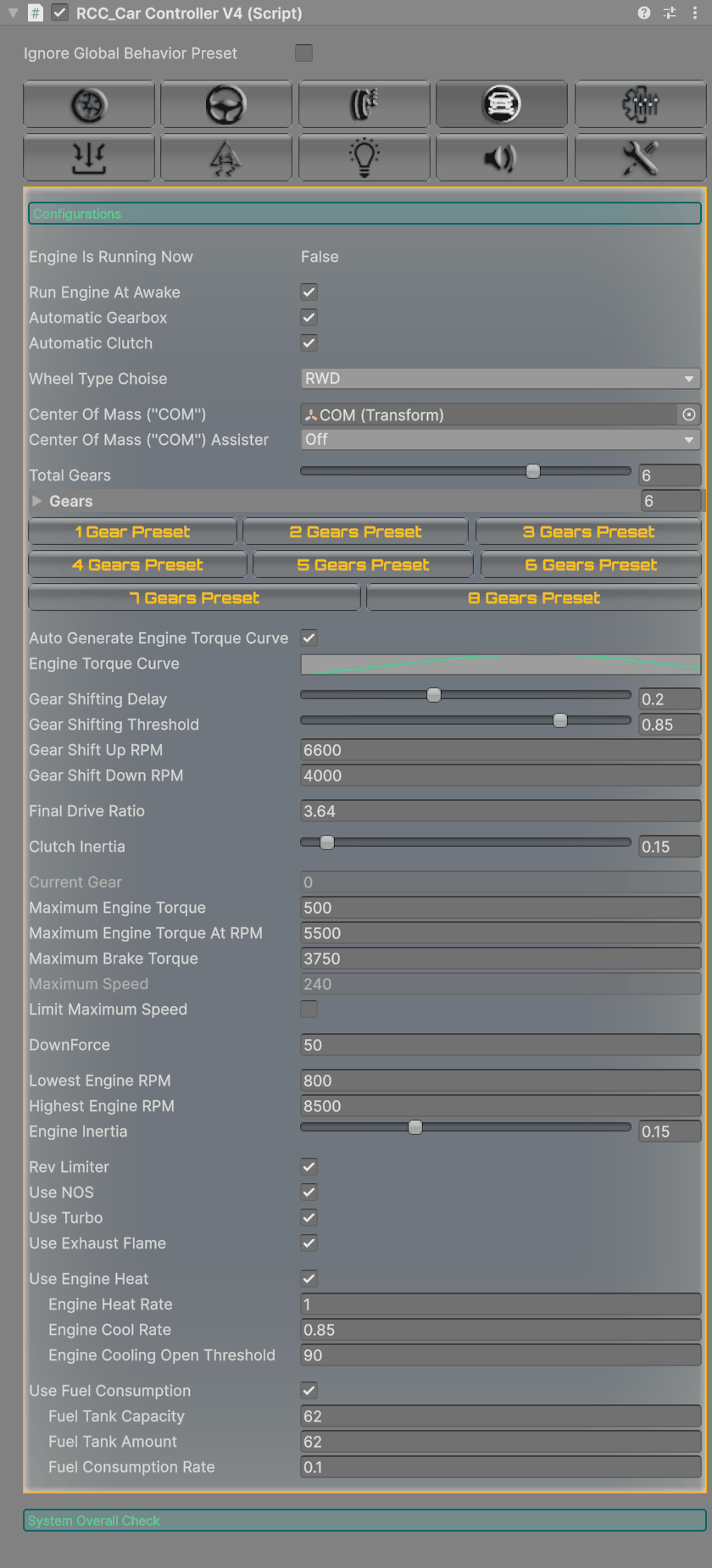Open the Engine Torque Curve editor
Screen dimensions: 712x1568
[501, 664]
